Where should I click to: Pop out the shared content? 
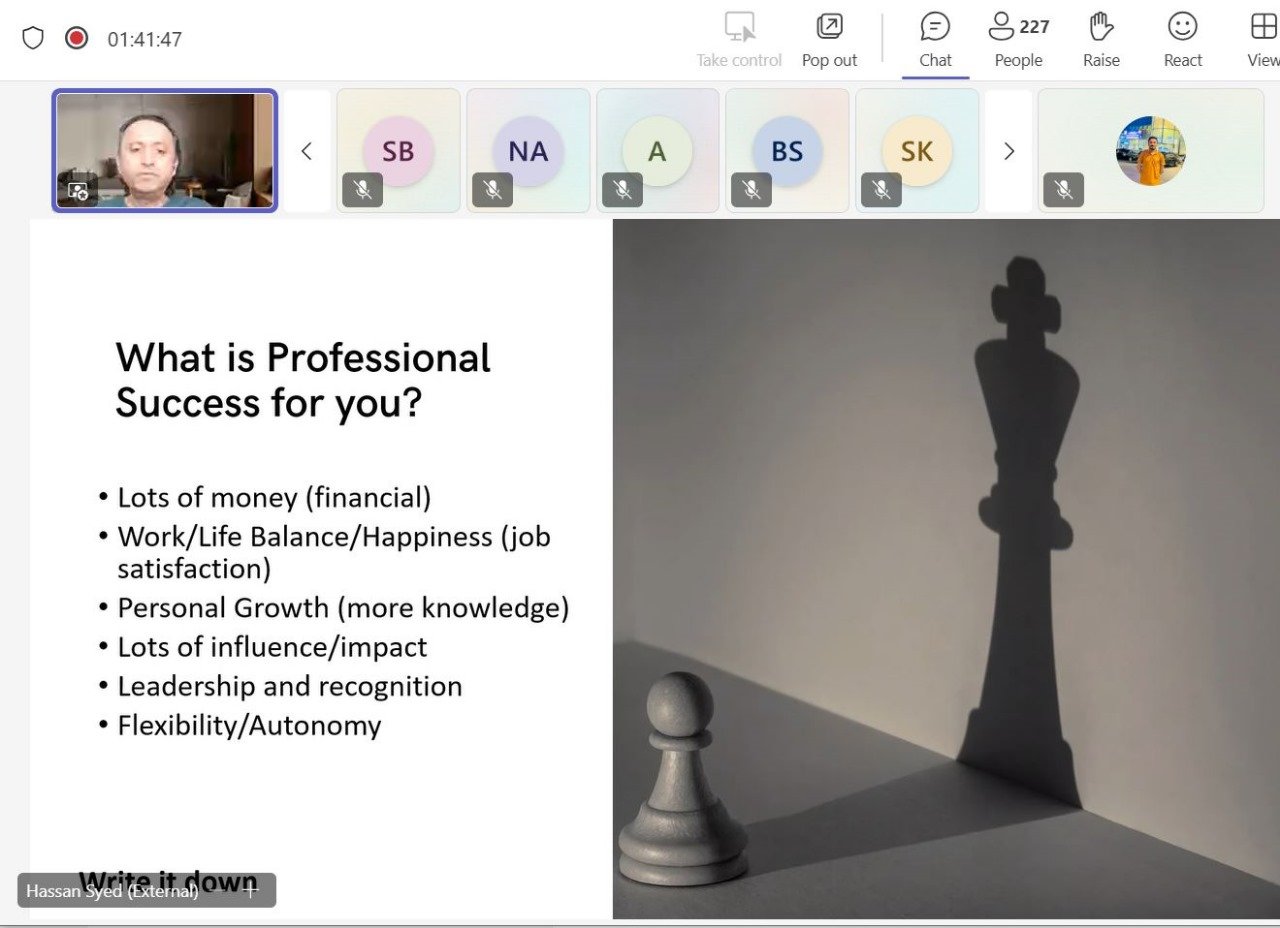[829, 40]
